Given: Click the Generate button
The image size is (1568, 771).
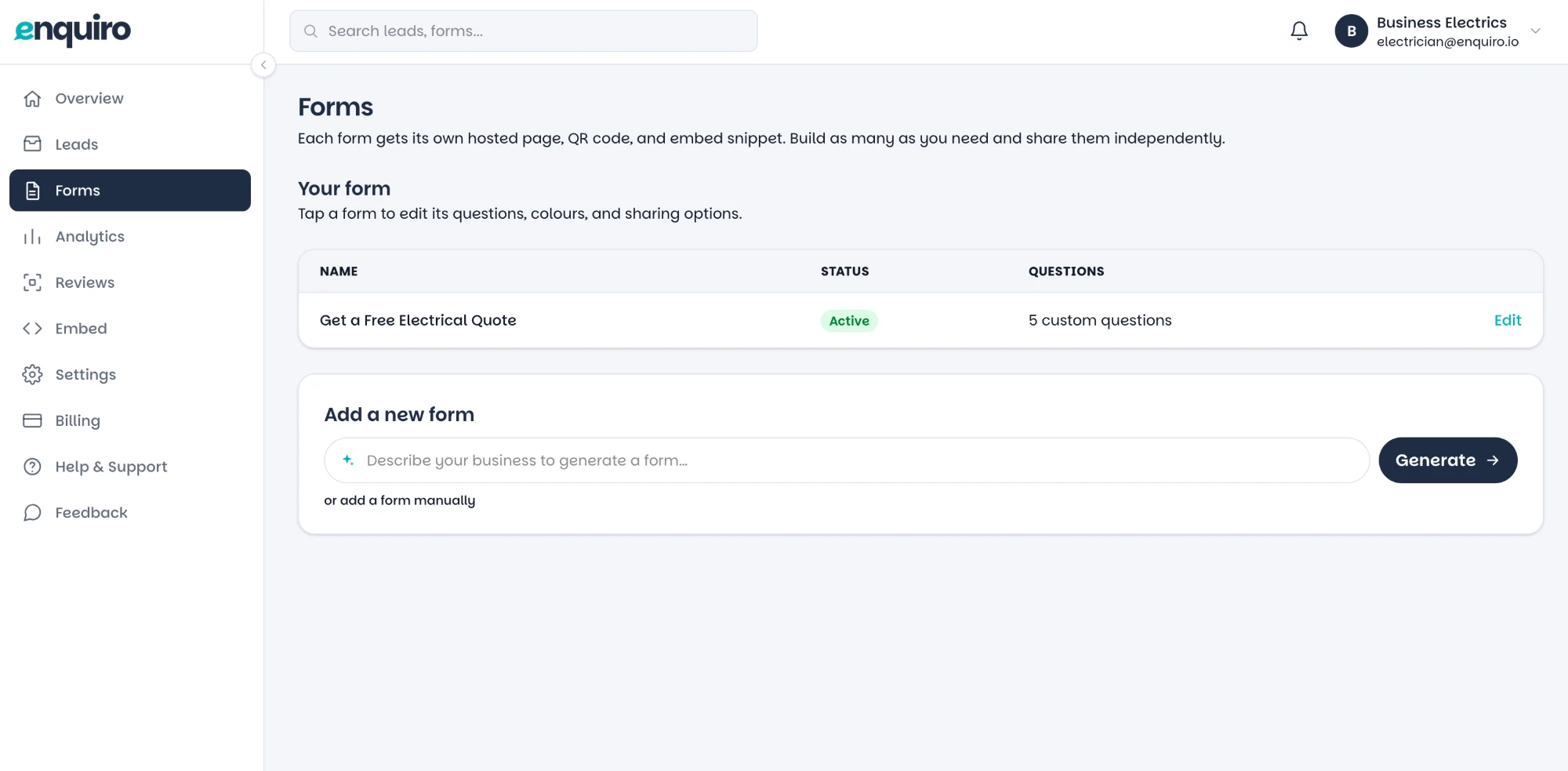Looking at the screenshot, I should (1447, 460).
